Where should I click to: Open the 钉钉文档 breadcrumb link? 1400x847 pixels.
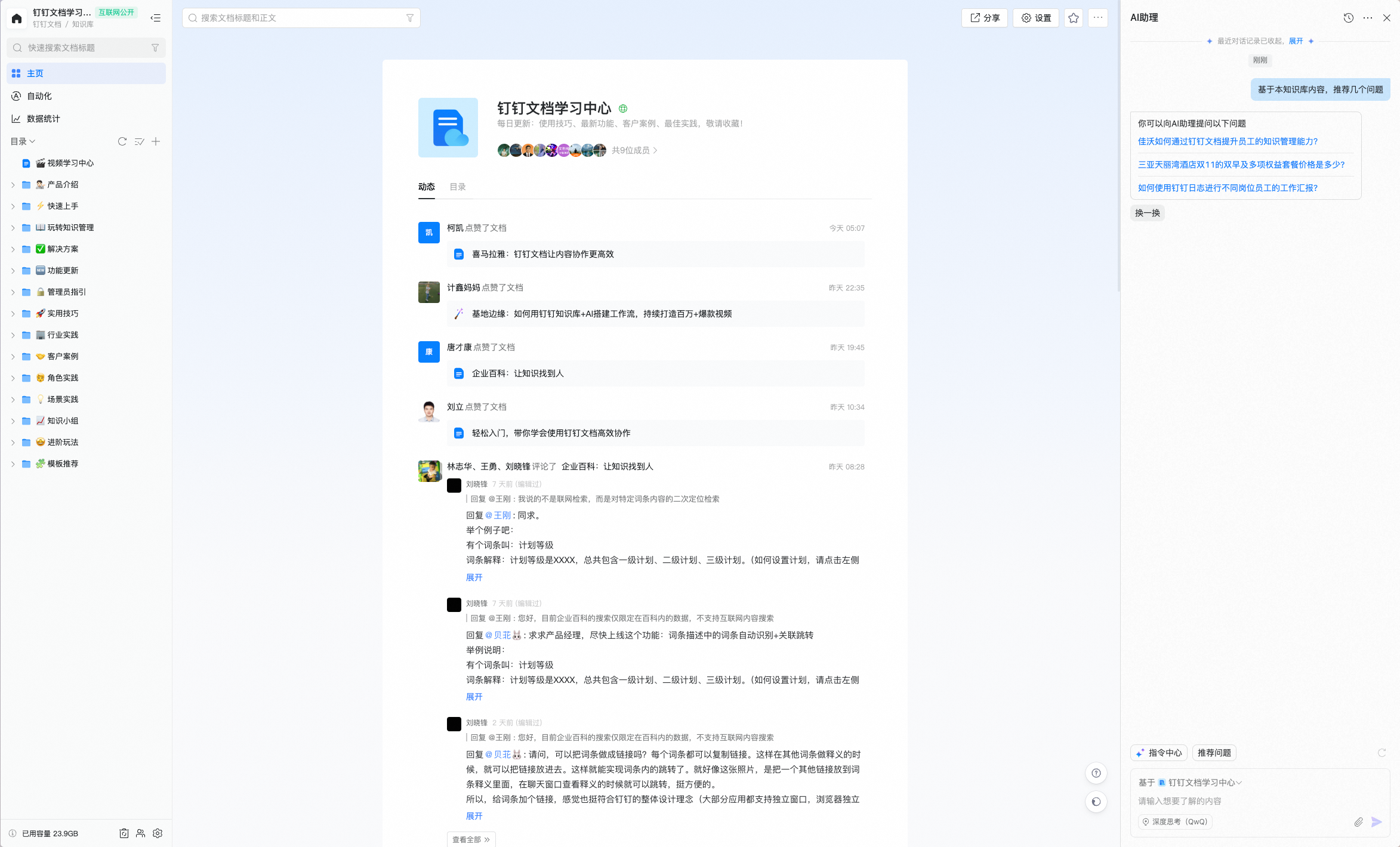point(47,24)
